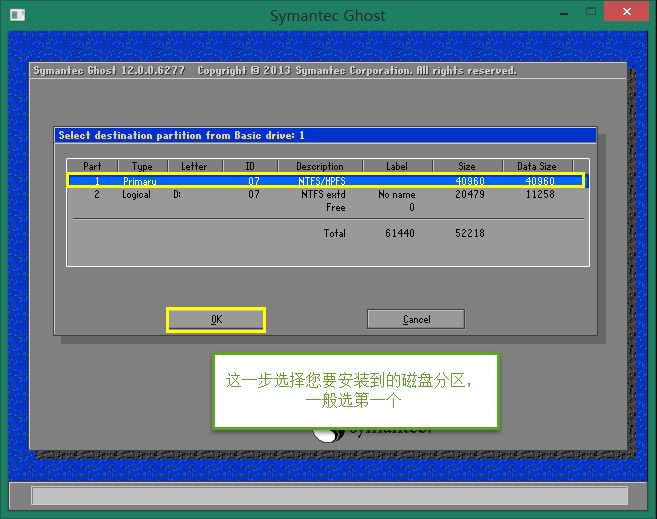Click the No name label cell

coord(397,194)
